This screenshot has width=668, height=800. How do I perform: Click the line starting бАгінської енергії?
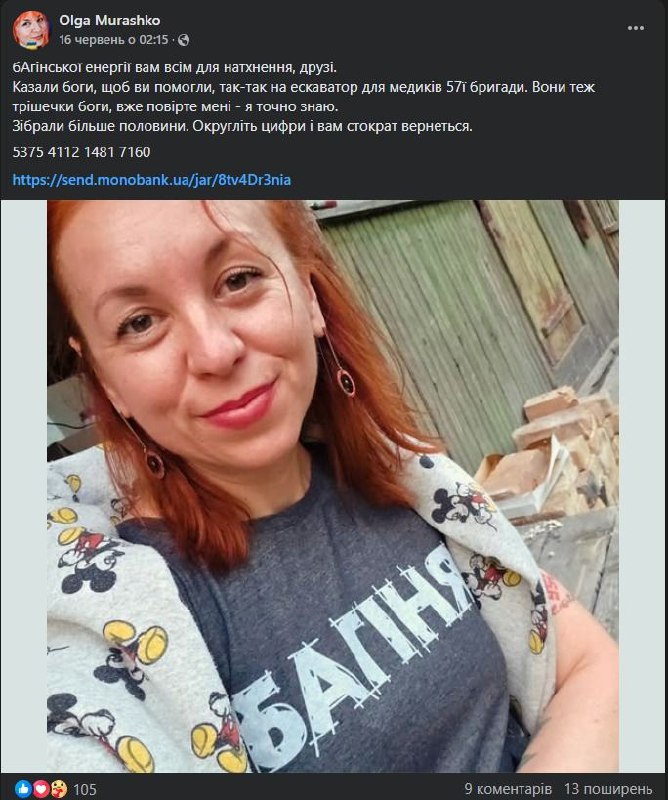click(x=175, y=67)
